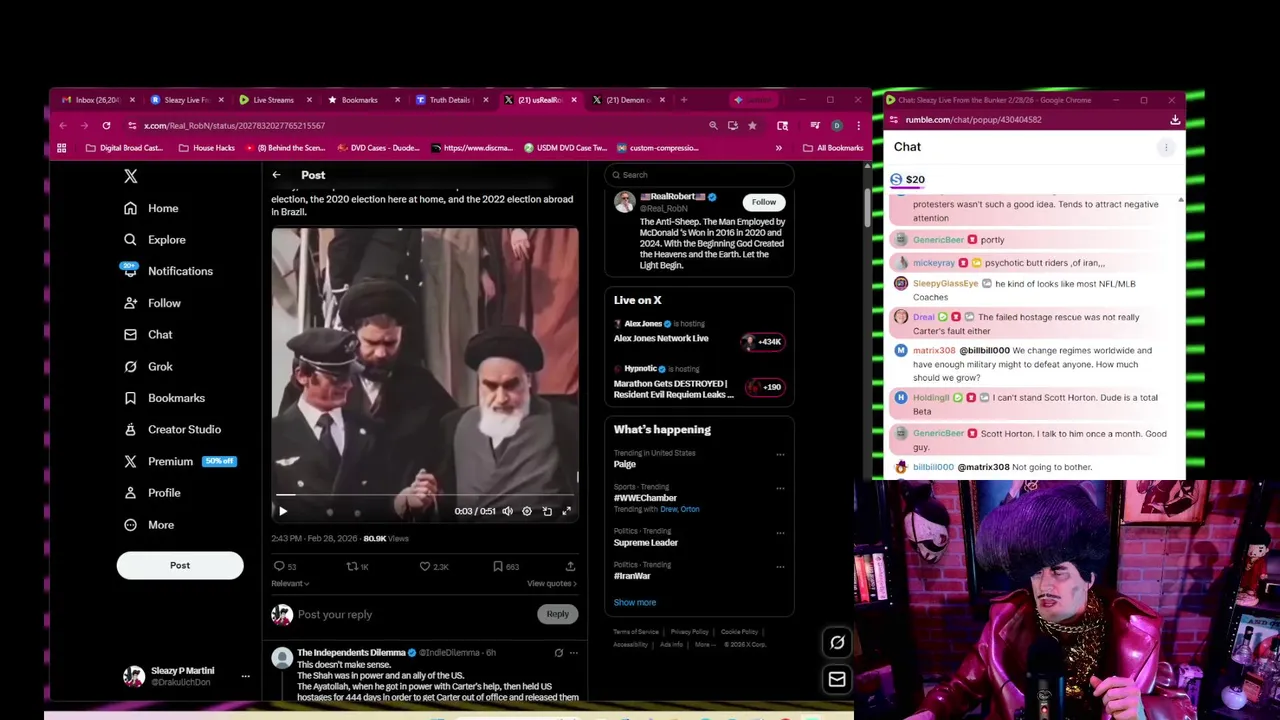The width and height of the screenshot is (1280, 720).
Task: Repost the post with 1K reposts
Action: [x=357, y=567]
